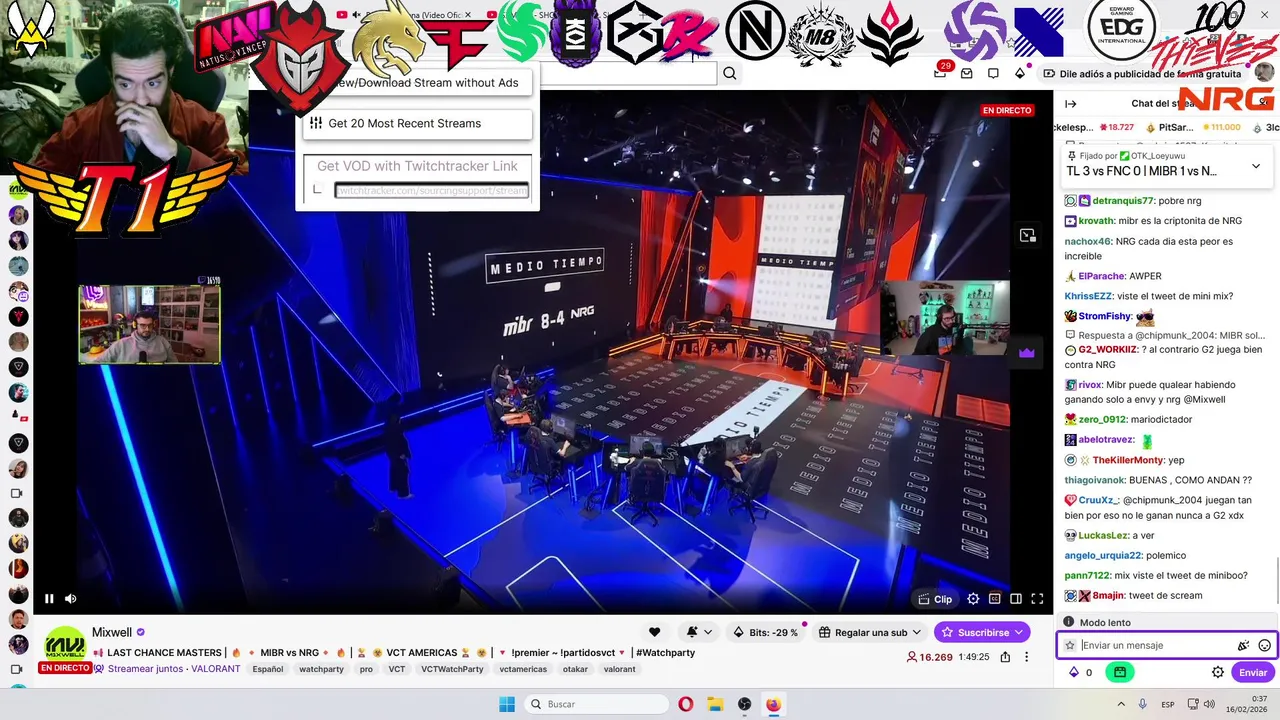Image resolution: width=1280 pixels, height=720 pixels.
Task: Open the top bar Bits icon
Action: point(1020,73)
